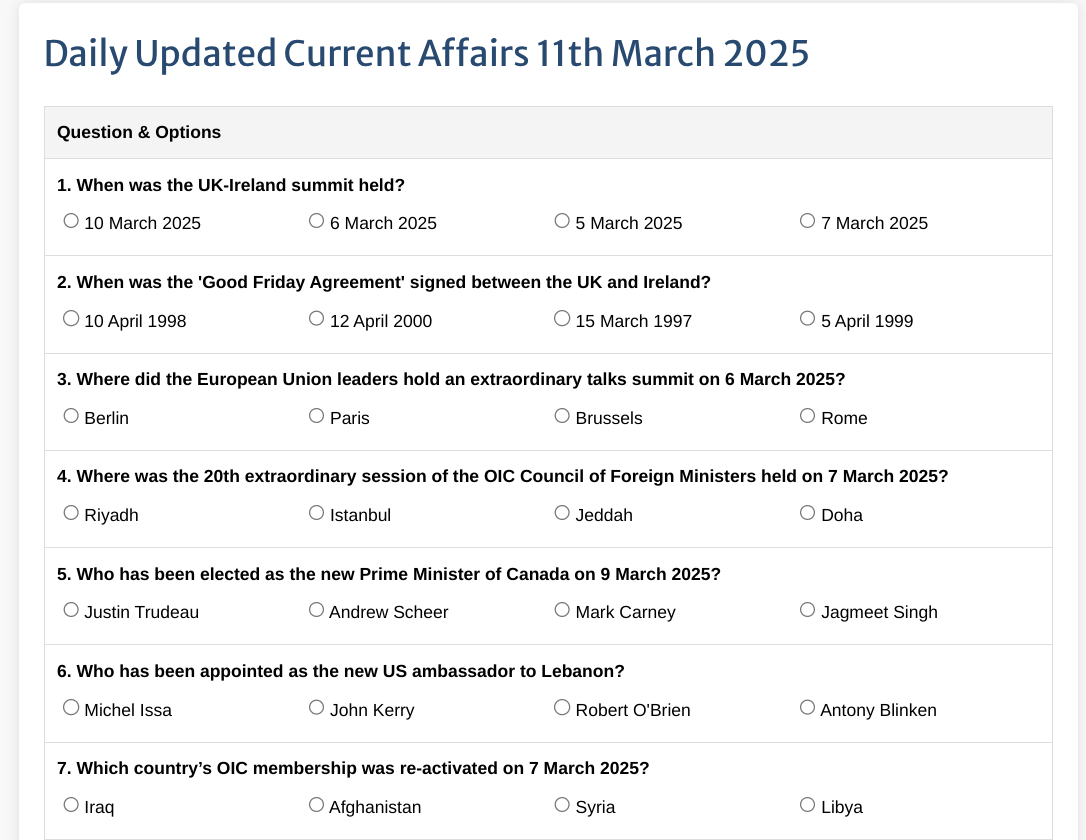Select Michel Issa as US ambassador
The height and width of the screenshot is (840, 1086).
click(x=71, y=708)
